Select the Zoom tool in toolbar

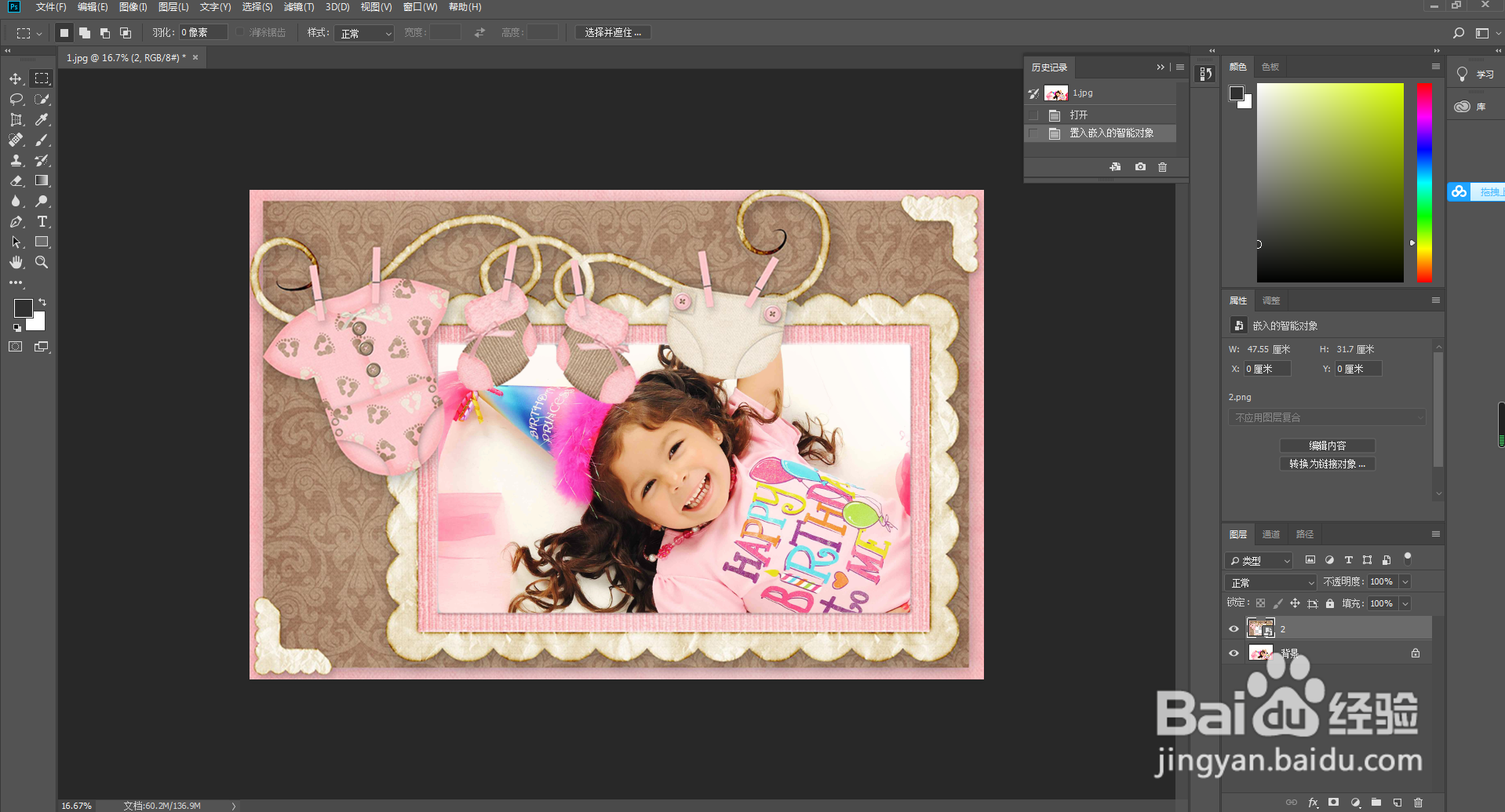(x=42, y=262)
